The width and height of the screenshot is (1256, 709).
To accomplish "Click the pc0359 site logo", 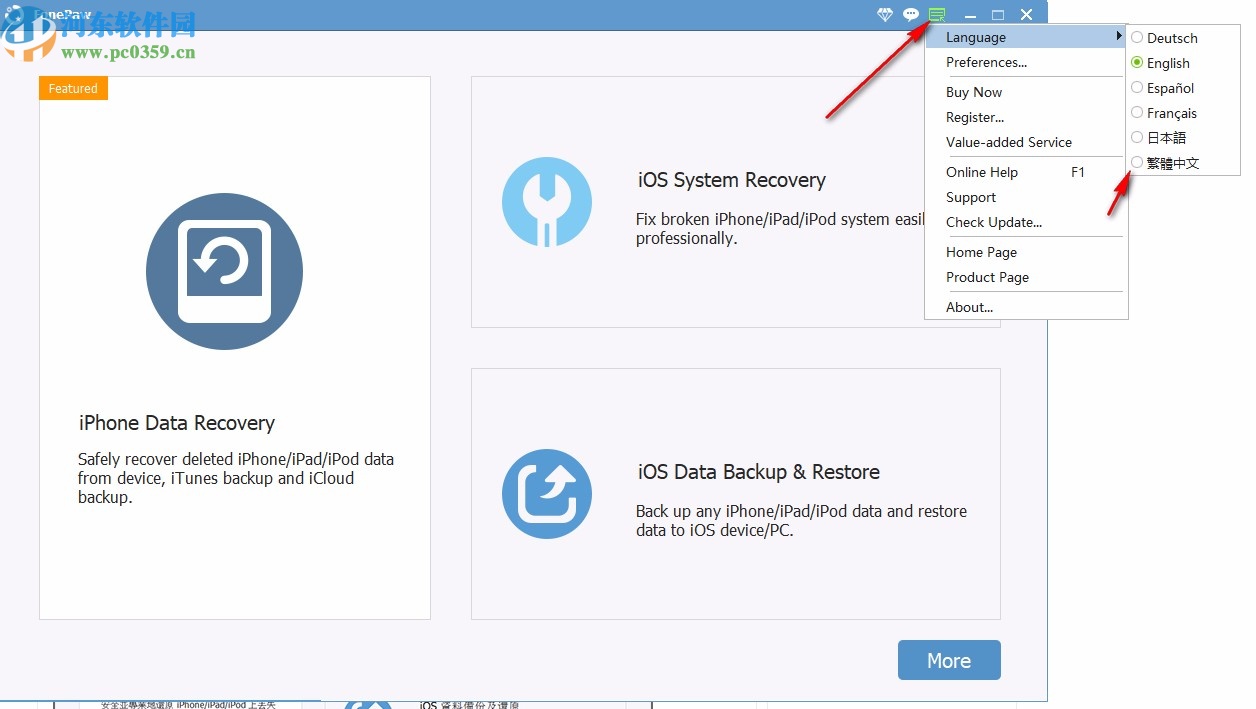I will click(25, 38).
